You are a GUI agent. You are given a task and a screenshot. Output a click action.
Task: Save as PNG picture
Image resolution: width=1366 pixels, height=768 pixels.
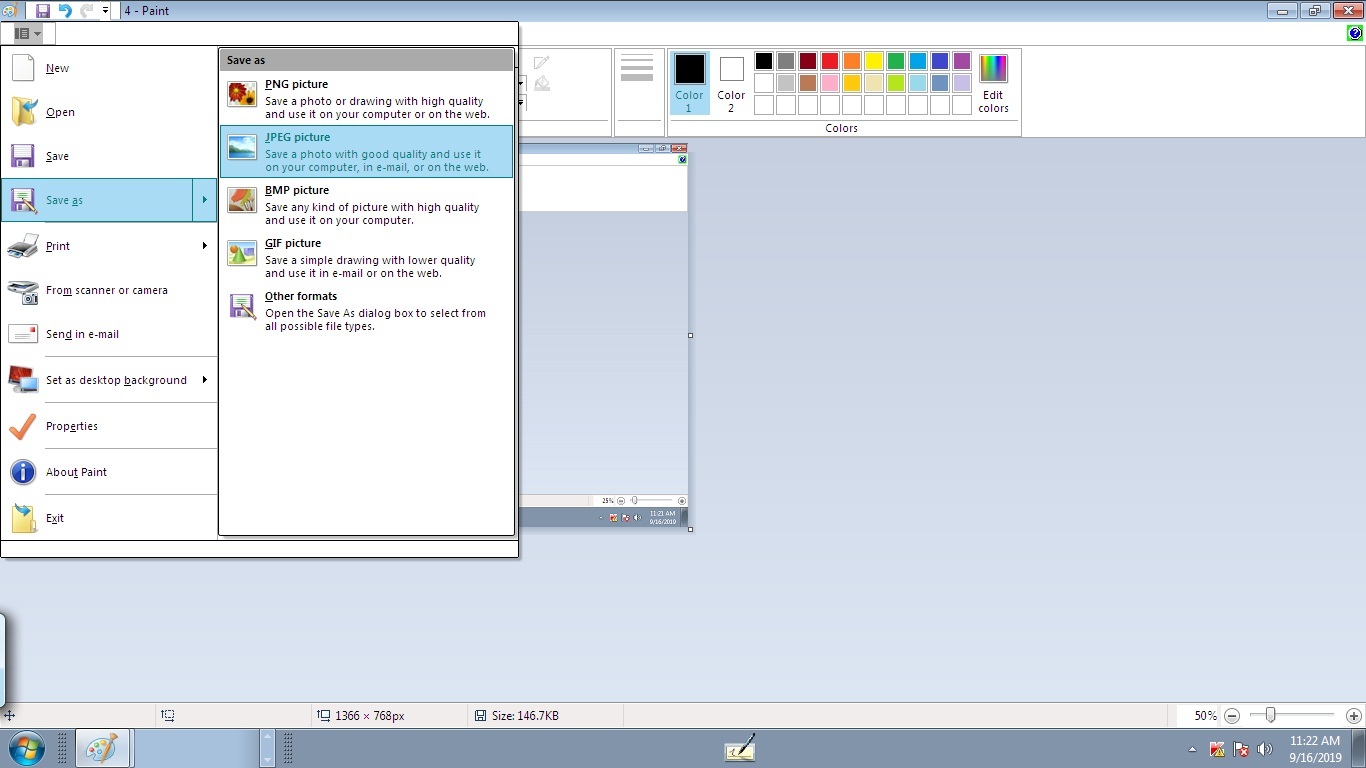[x=366, y=98]
